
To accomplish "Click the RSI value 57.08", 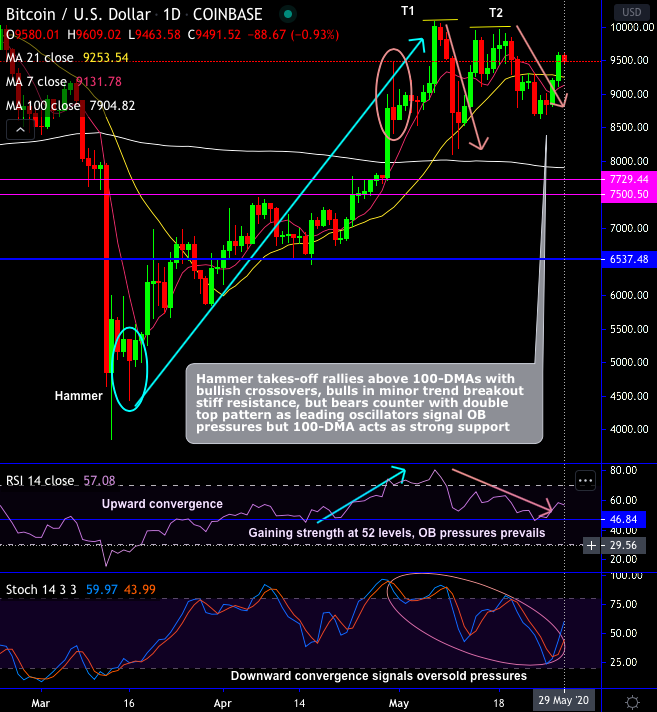I will tap(99, 480).
